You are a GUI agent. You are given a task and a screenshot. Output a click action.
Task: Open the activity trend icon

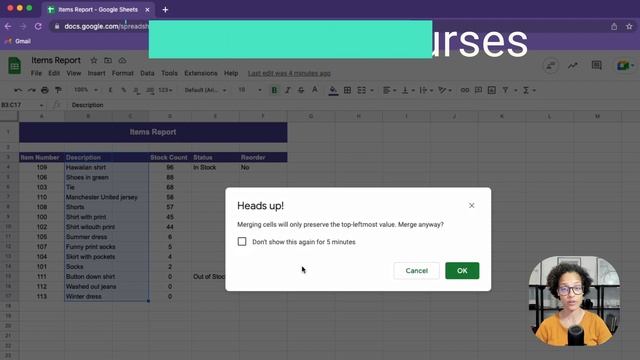pos(573,65)
